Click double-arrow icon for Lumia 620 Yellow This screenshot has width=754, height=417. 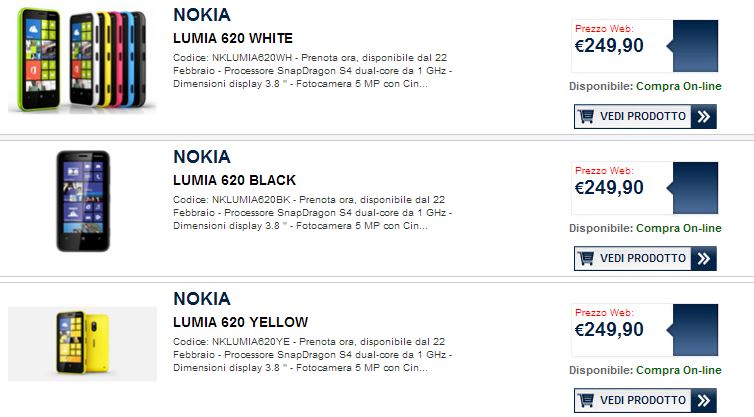click(x=704, y=400)
